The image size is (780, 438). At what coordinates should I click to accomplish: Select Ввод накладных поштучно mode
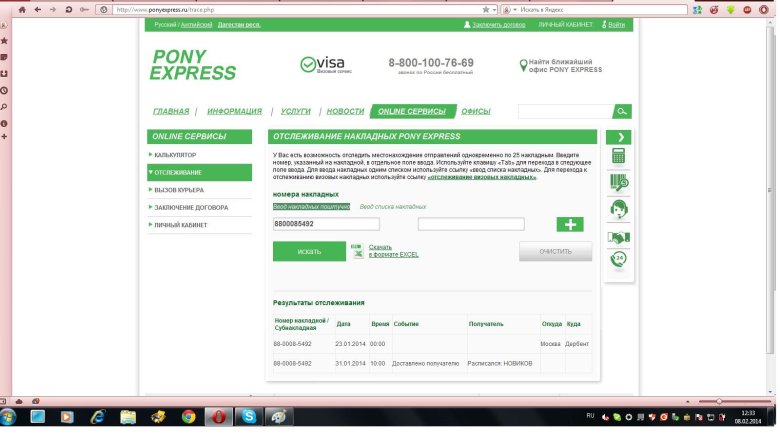point(311,206)
